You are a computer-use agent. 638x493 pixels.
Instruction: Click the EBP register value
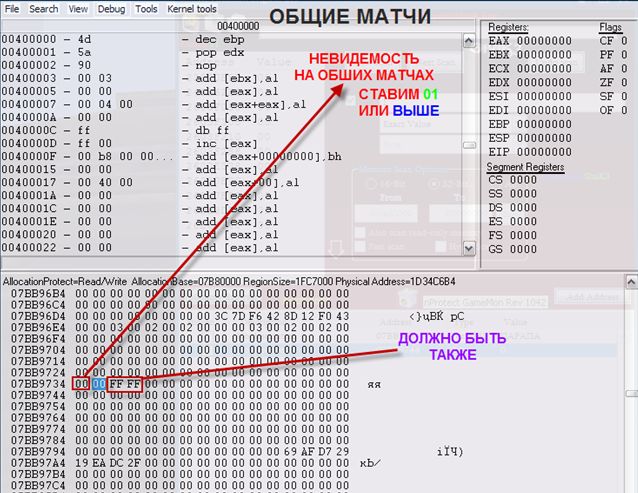[x=544, y=124]
